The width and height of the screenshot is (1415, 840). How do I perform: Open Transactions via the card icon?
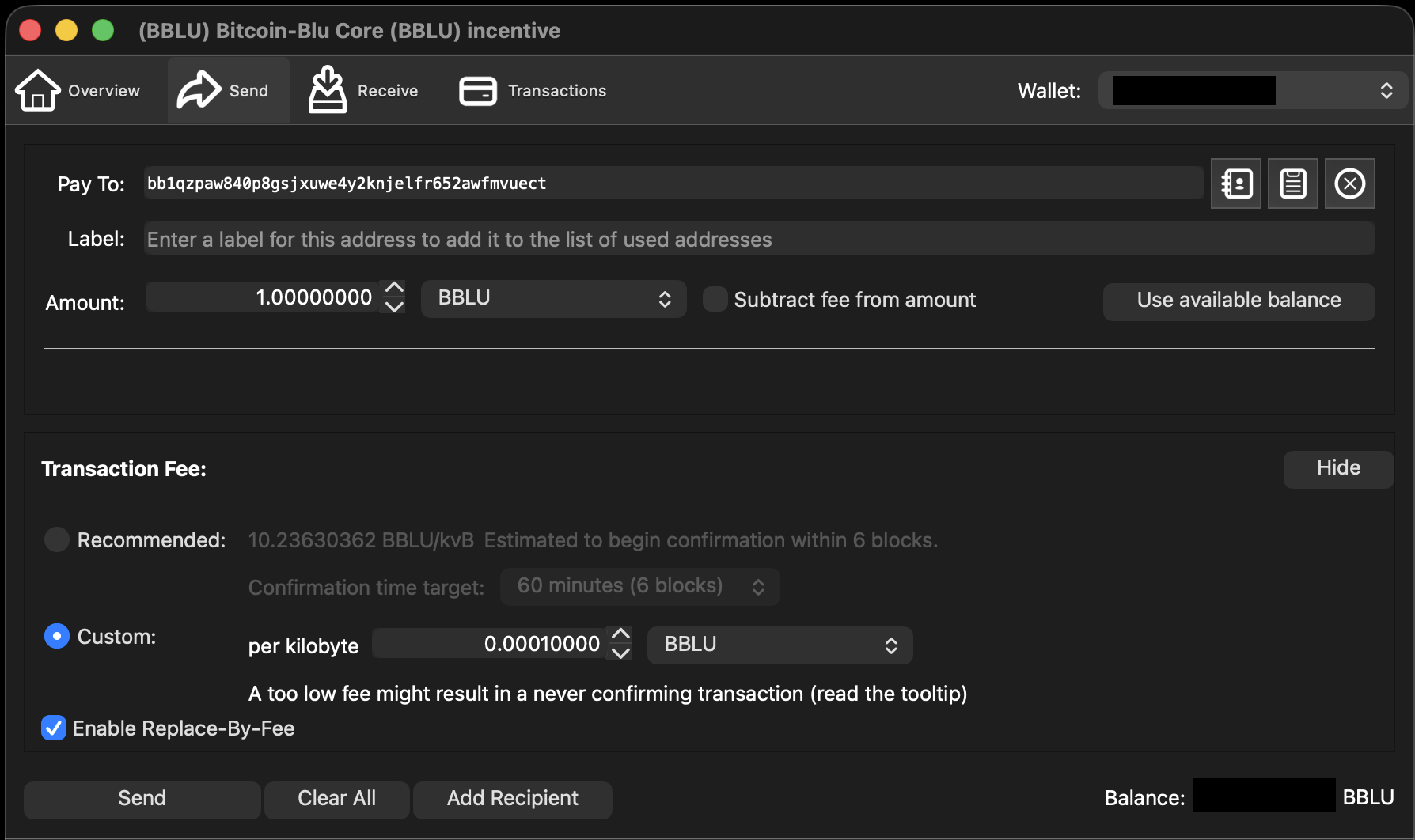click(x=477, y=90)
